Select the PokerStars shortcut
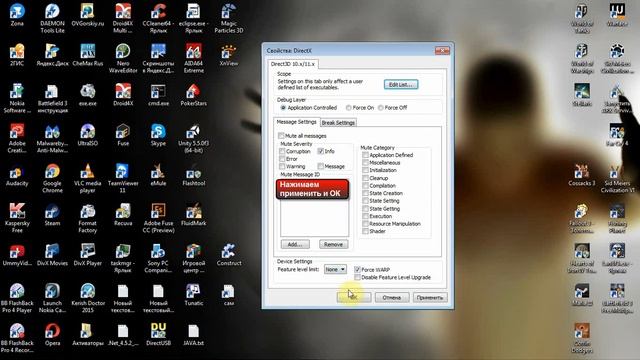The height and width of the screenshot is (360, 640). [x=193, y=95]
